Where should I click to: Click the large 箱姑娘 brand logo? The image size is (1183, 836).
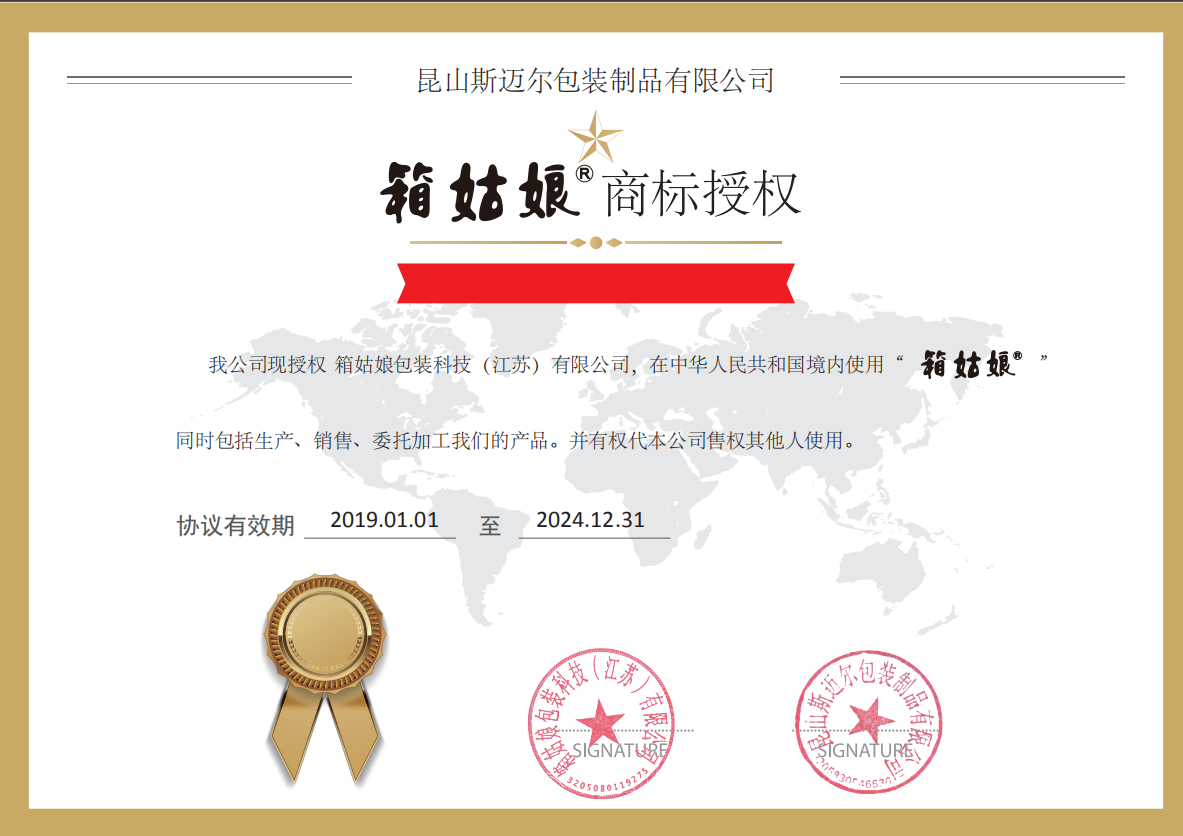click(x=479, y=192)
